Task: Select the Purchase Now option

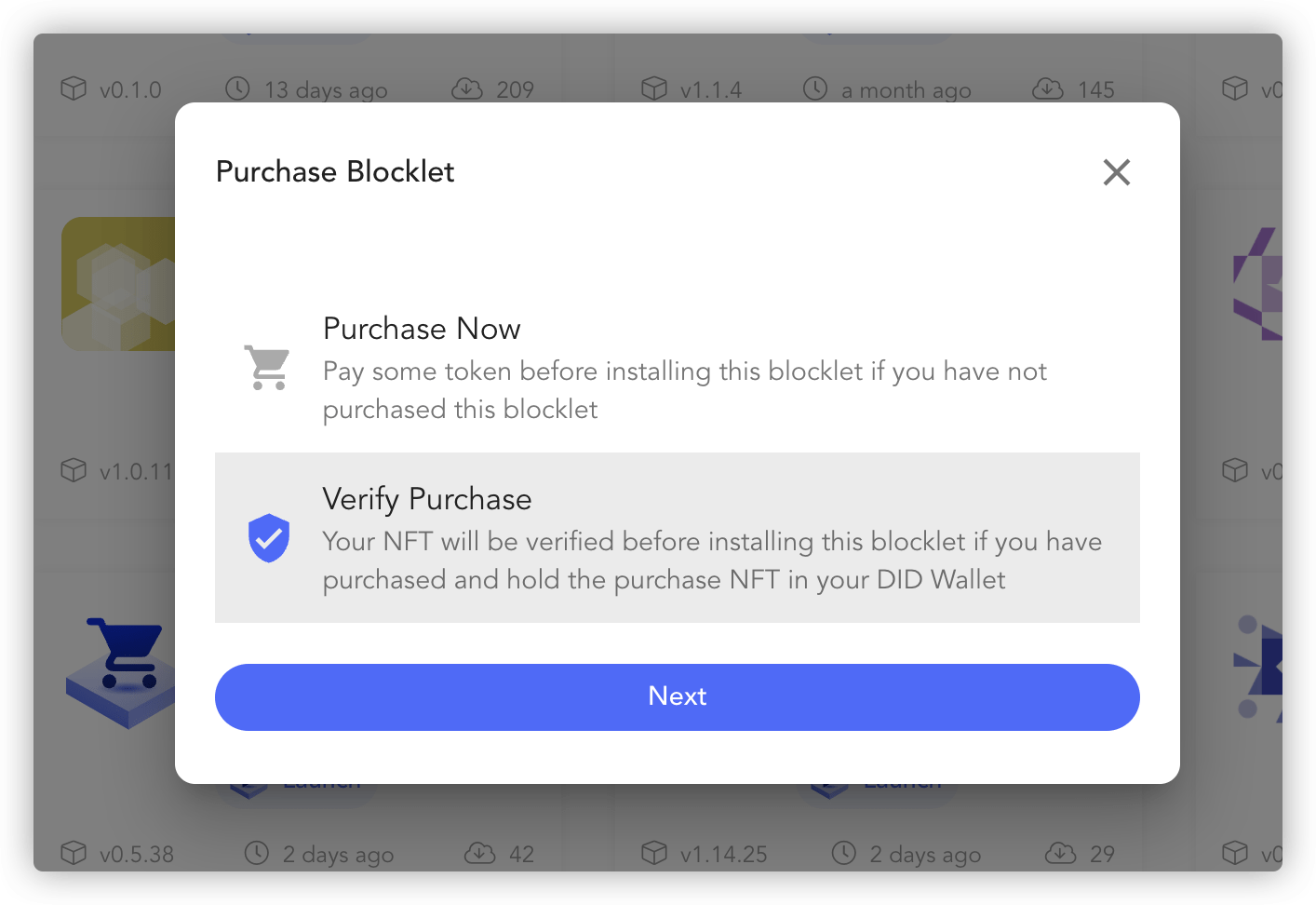Action: point(678,368)
